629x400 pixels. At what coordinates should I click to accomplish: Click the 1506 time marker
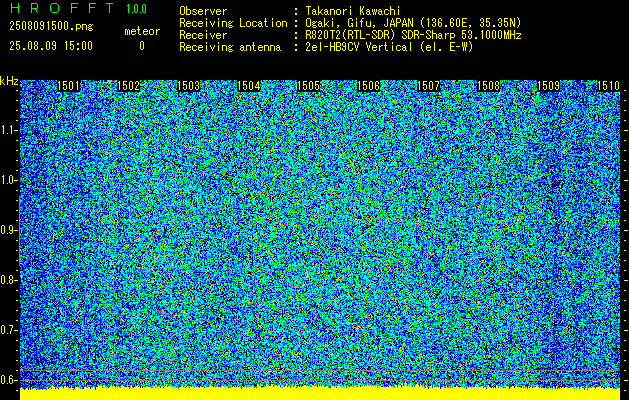point(368,86)
